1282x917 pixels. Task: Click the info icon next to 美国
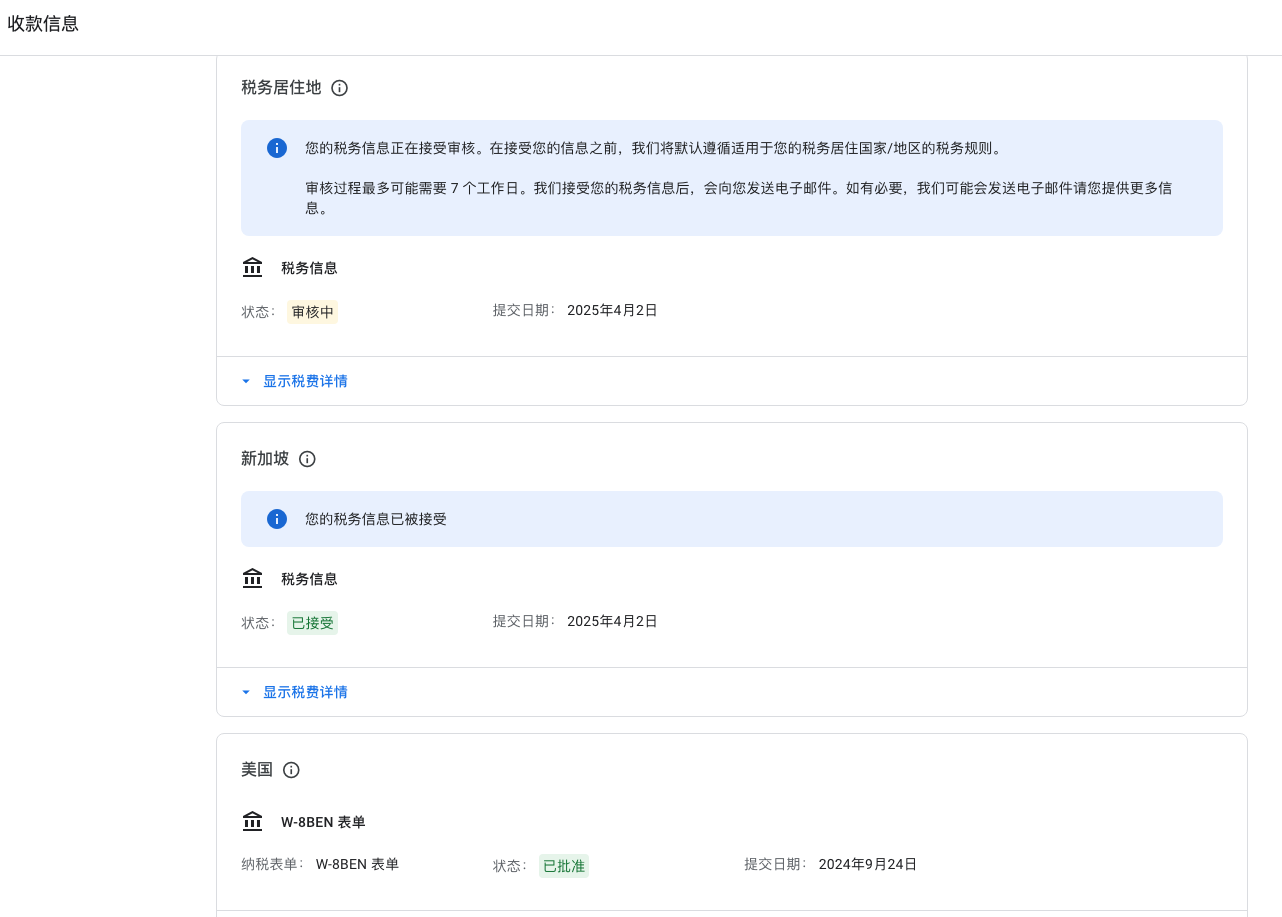pos(291,770)
